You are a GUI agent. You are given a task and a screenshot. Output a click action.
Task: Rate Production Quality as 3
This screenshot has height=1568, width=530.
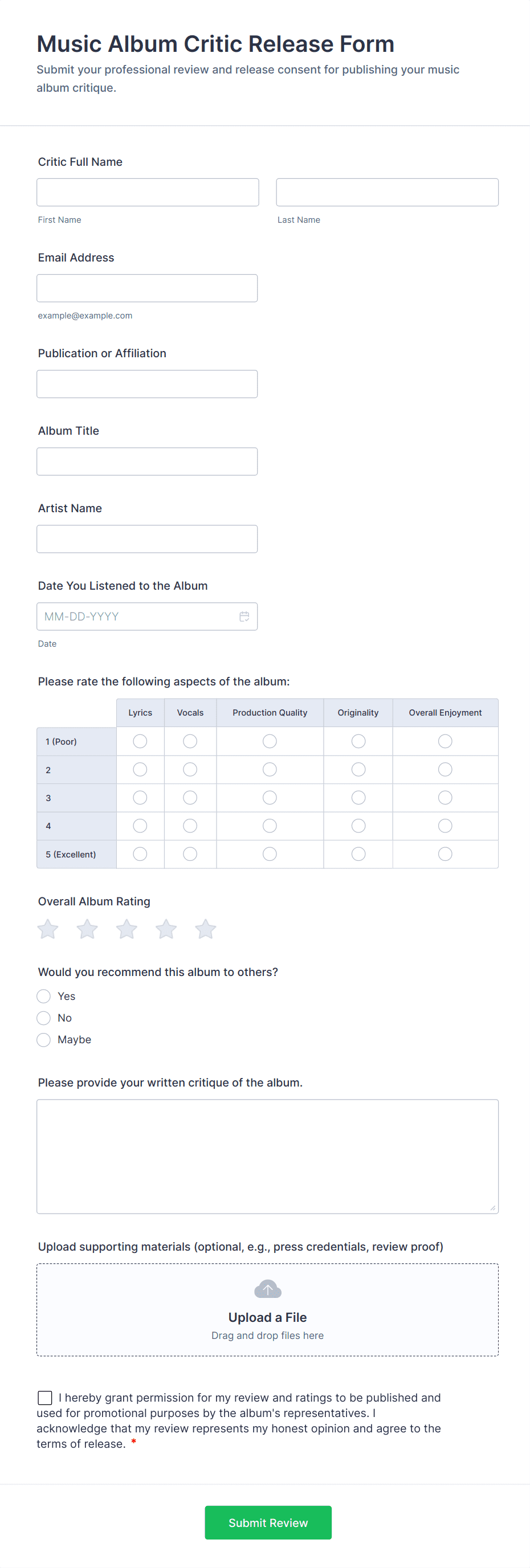270,798
